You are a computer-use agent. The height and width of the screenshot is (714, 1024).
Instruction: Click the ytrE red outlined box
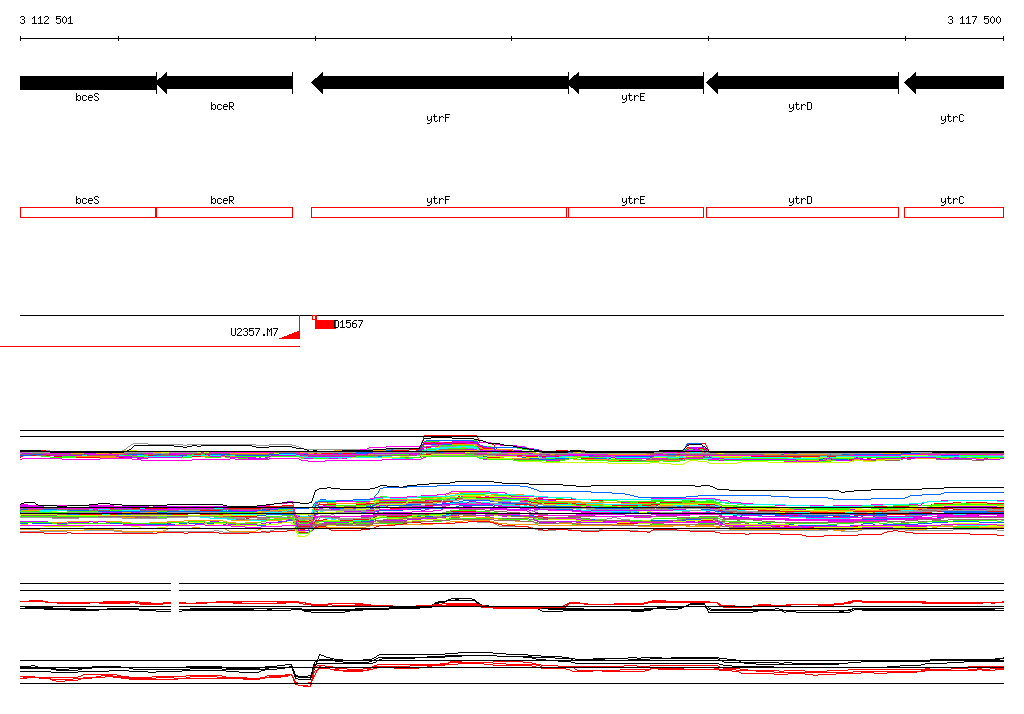pyautogui.click(x=636, y=212)
